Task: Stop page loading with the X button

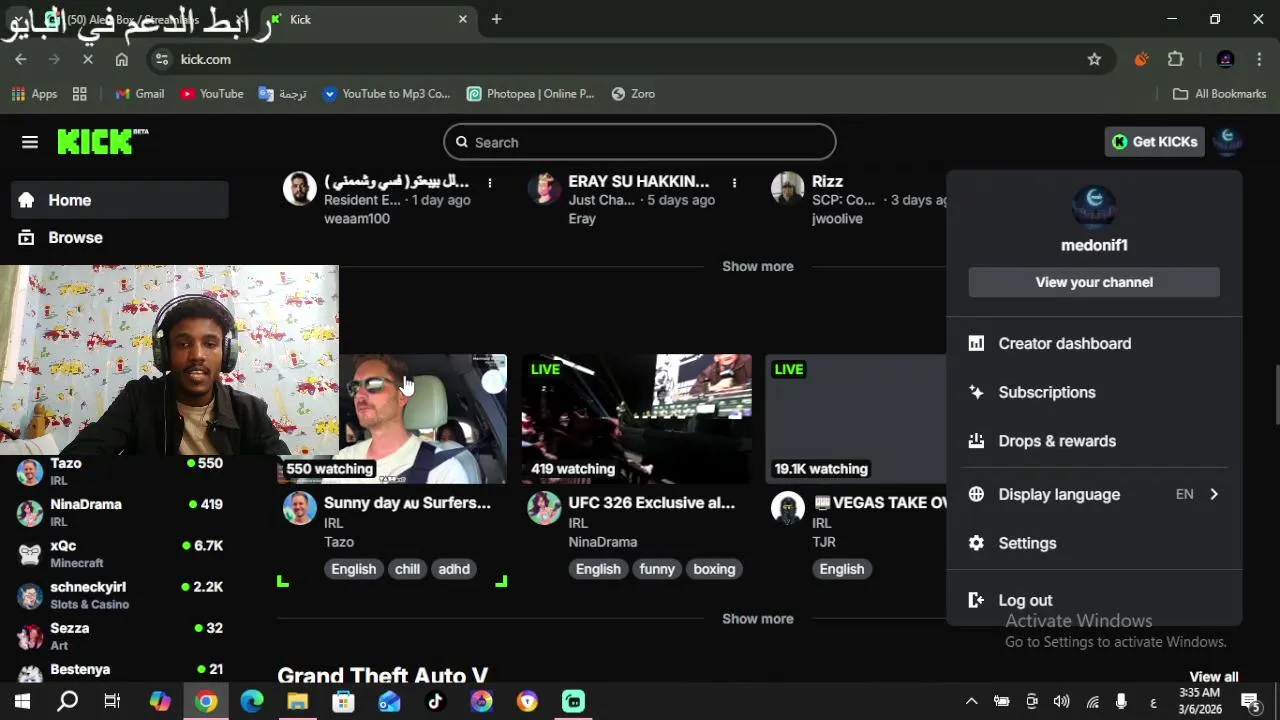Action: pos(88,59)
